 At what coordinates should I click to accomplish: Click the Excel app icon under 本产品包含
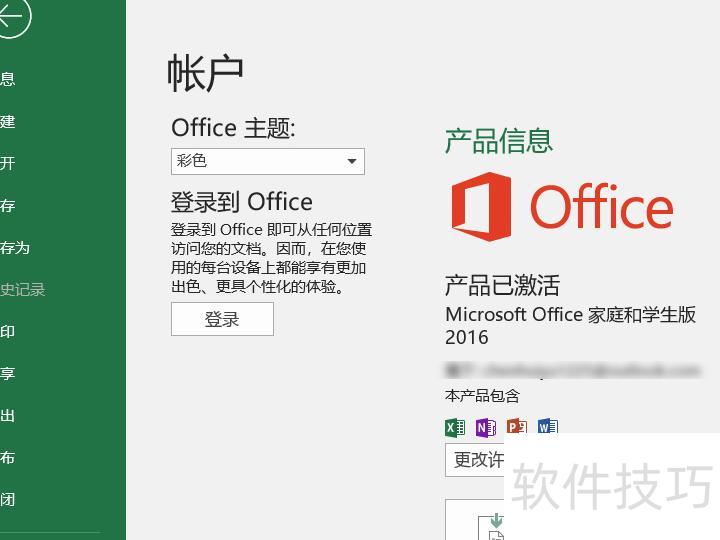point(455,428)
